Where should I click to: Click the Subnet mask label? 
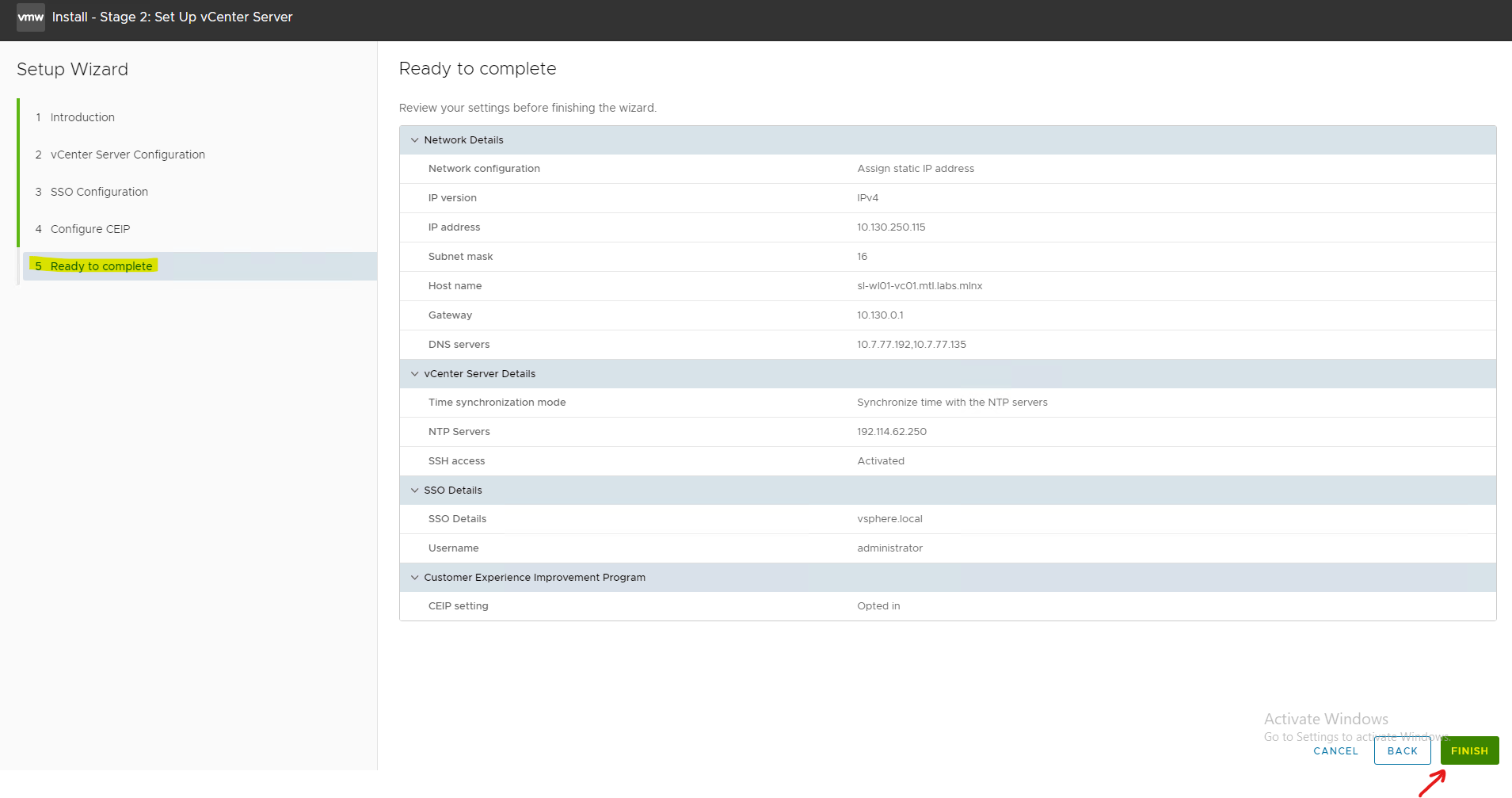tap(460, 257)
